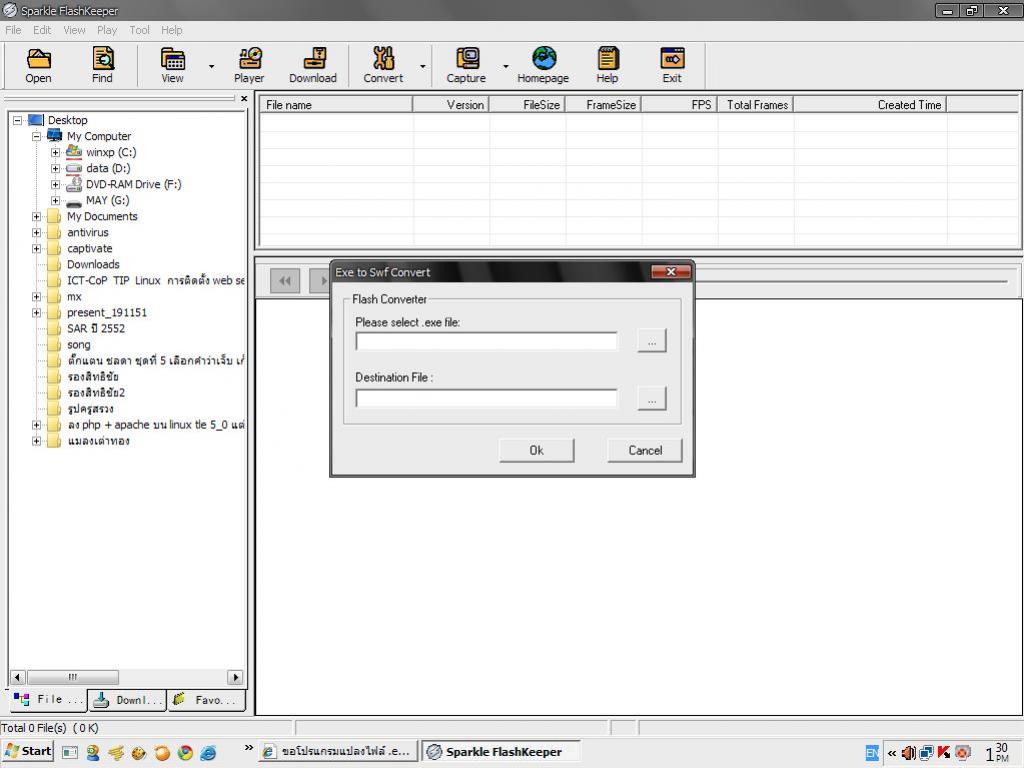Image resolution: width=1024 pixels, height=768 pixels.
Task: Click Ok in Exe to Swf Convert
Action: pyautogui.click(x=536, y=451)
